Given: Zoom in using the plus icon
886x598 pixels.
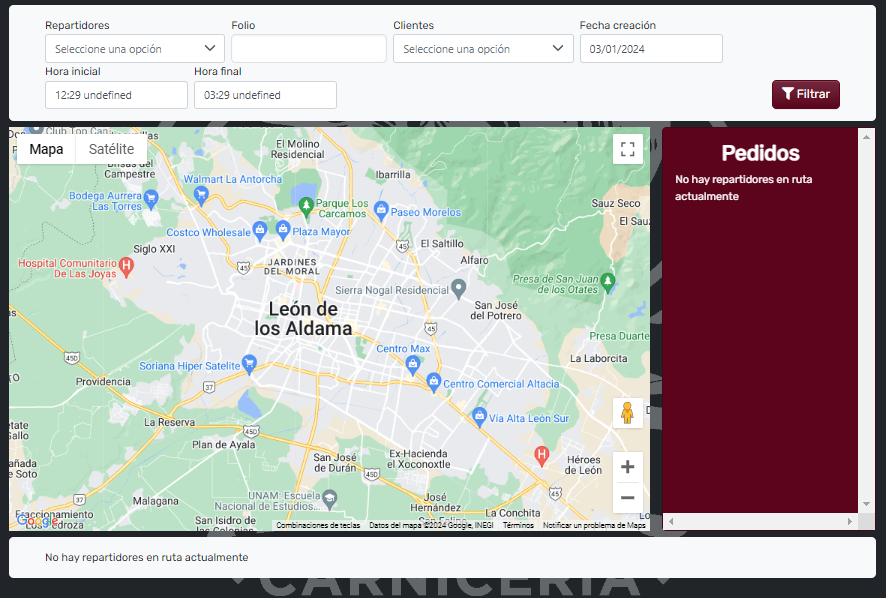Looking at the screenshot, I should coord(628,466).
